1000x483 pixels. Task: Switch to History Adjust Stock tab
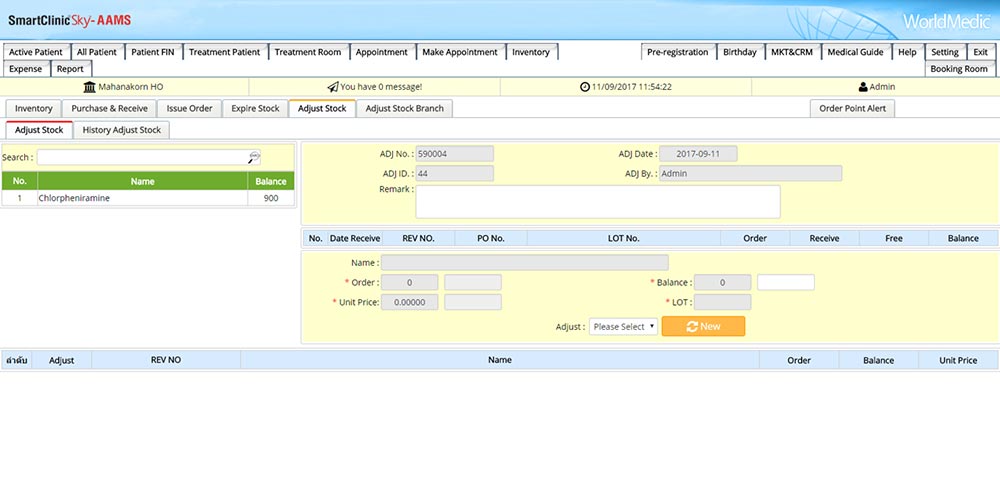[x=121, y=130]
